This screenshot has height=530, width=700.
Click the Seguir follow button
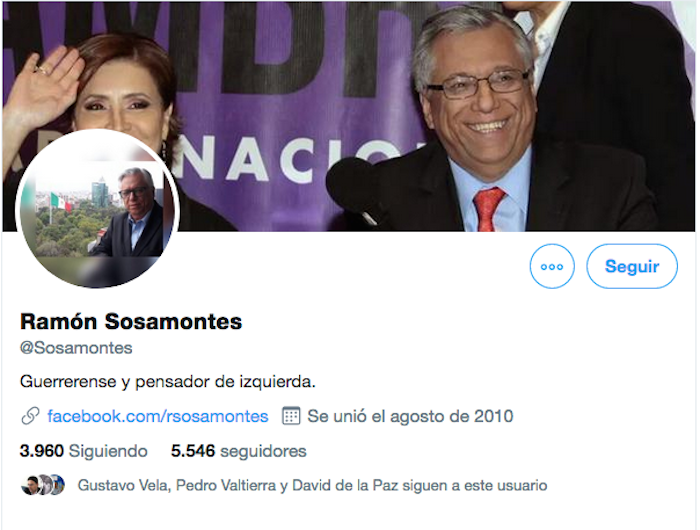[632, 266]
